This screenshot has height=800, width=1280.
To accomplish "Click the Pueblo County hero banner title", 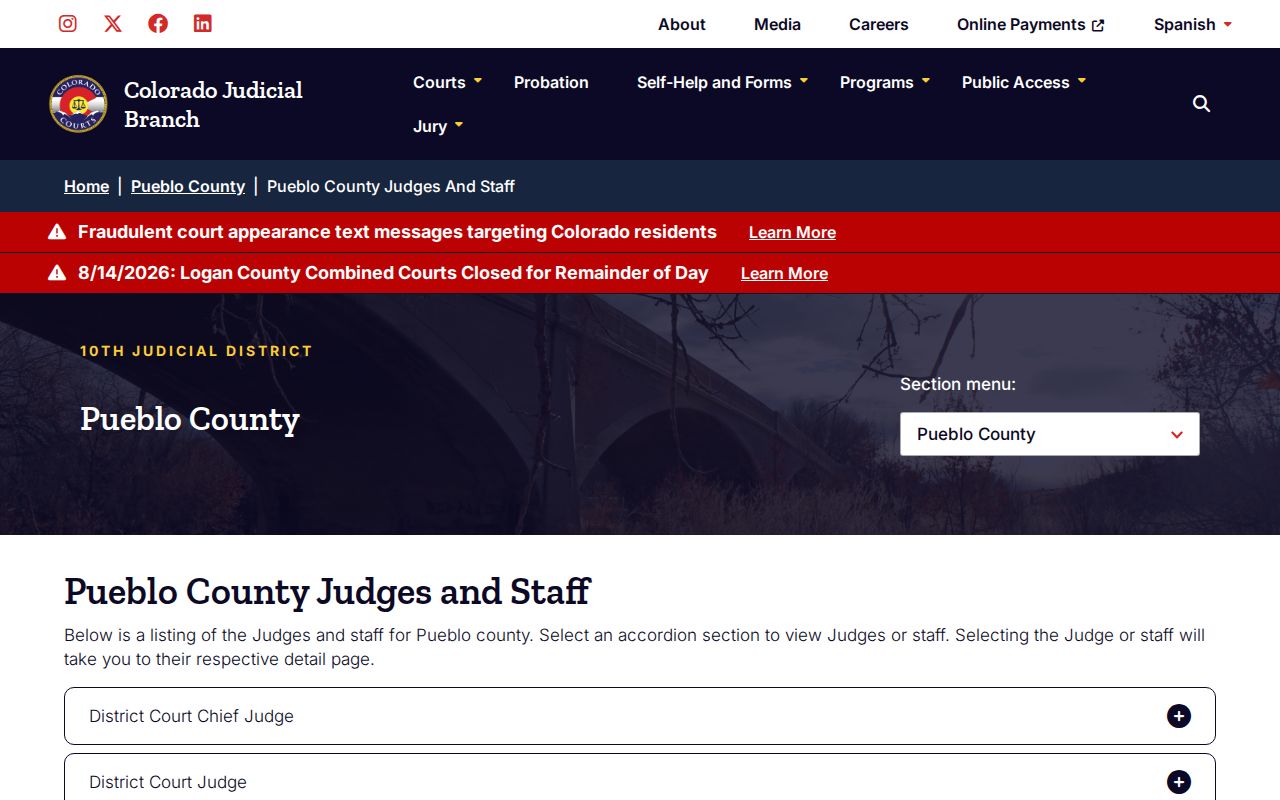I will [x=190, y=419].
